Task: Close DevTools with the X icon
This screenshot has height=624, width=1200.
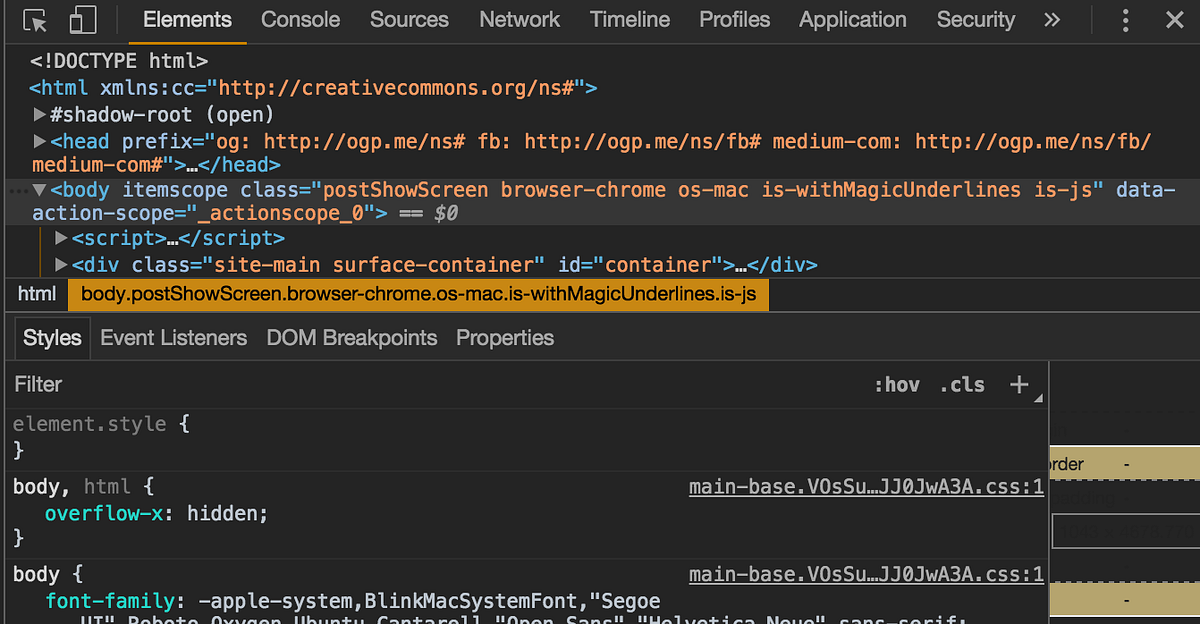Action: tap(1175, 19)
